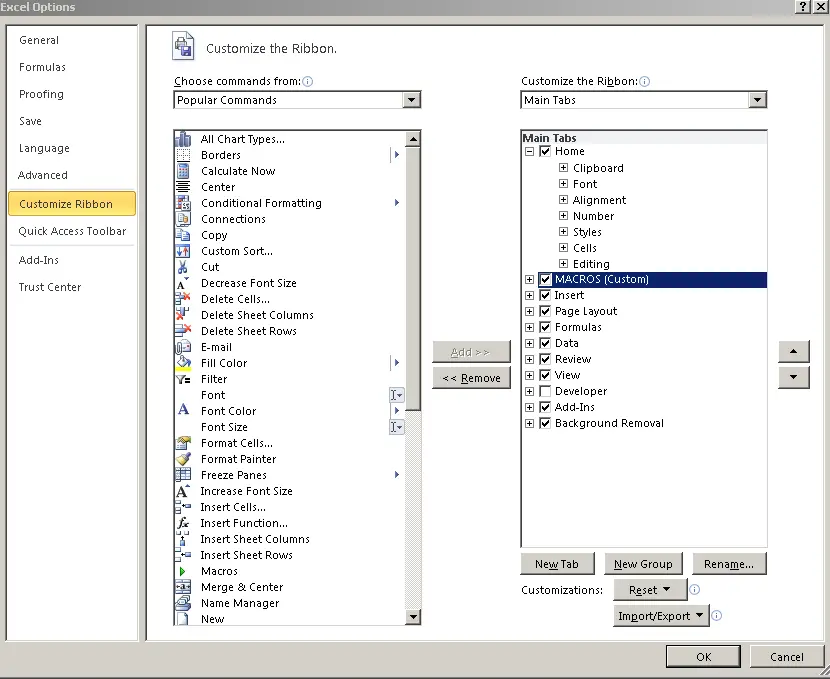Screen dimensions: 830x679
Task: Click the Remove button
Action: point(471,378)
